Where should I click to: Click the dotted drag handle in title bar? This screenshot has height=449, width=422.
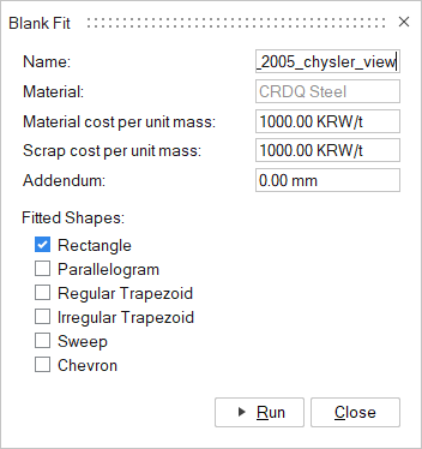236,23
